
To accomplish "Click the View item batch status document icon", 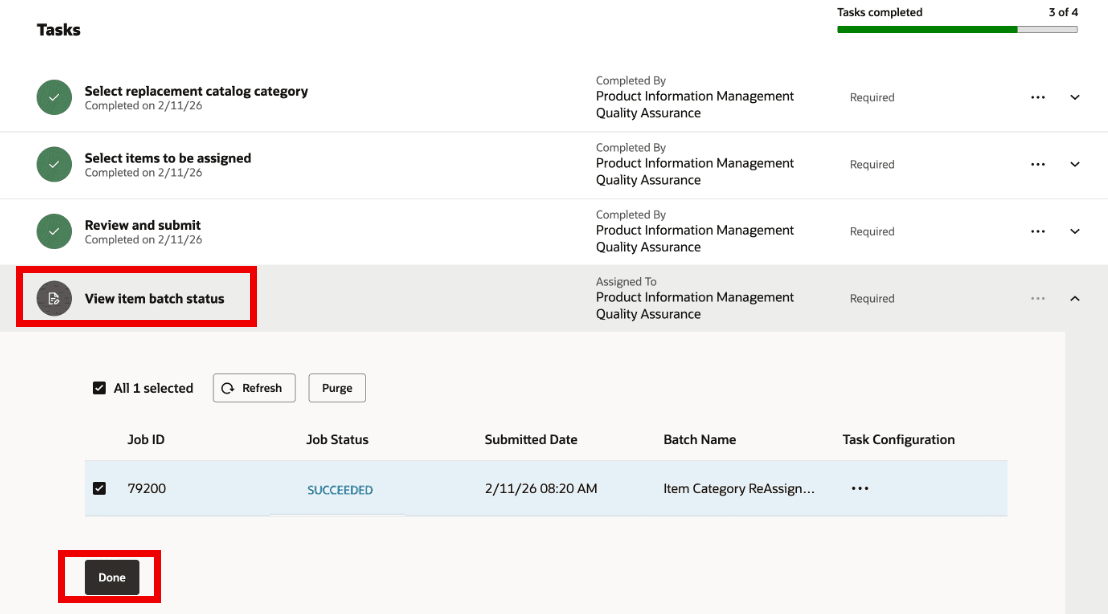I will click(x=54, y=297).
